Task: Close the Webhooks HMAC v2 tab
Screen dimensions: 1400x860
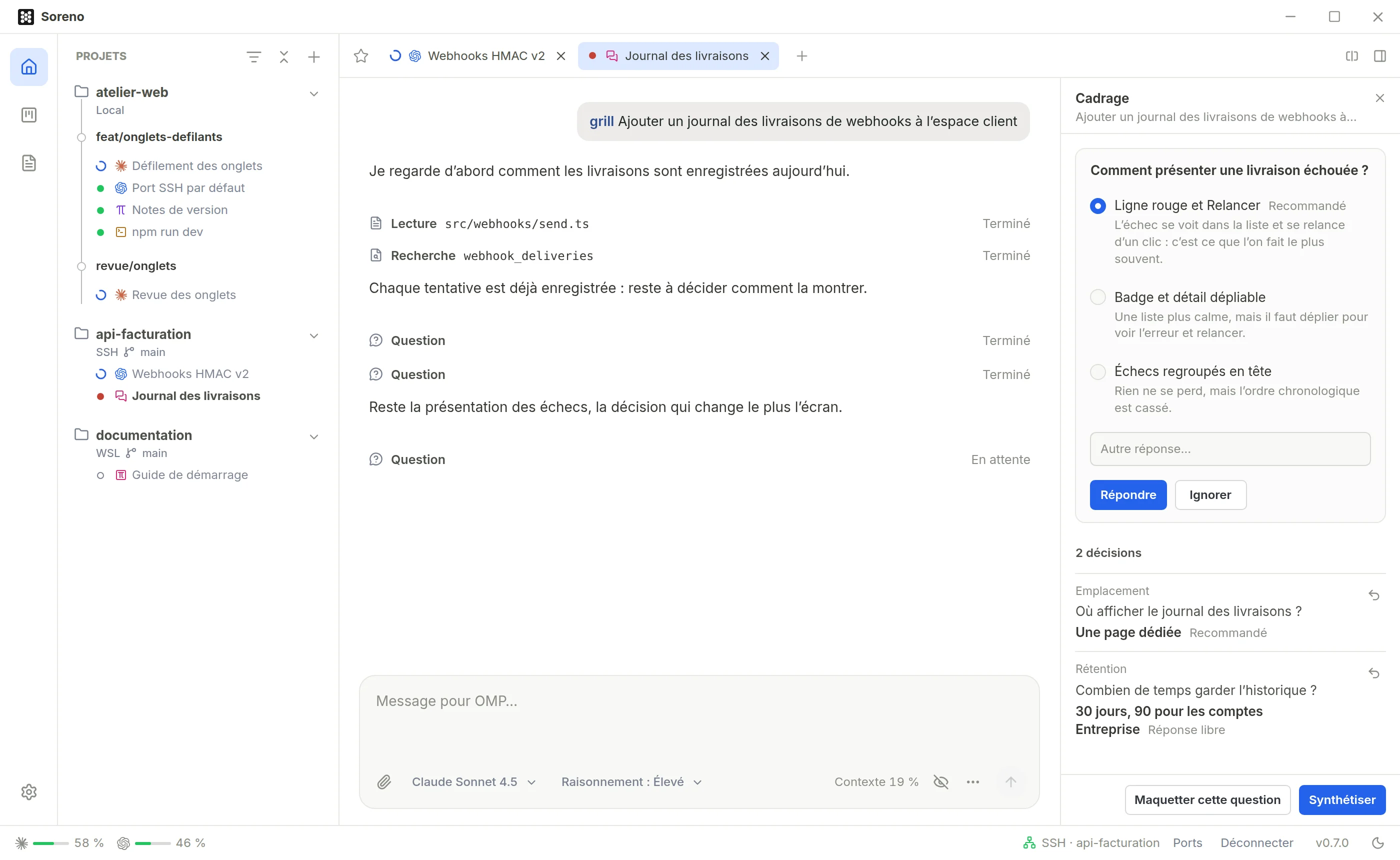Action: 560,55
